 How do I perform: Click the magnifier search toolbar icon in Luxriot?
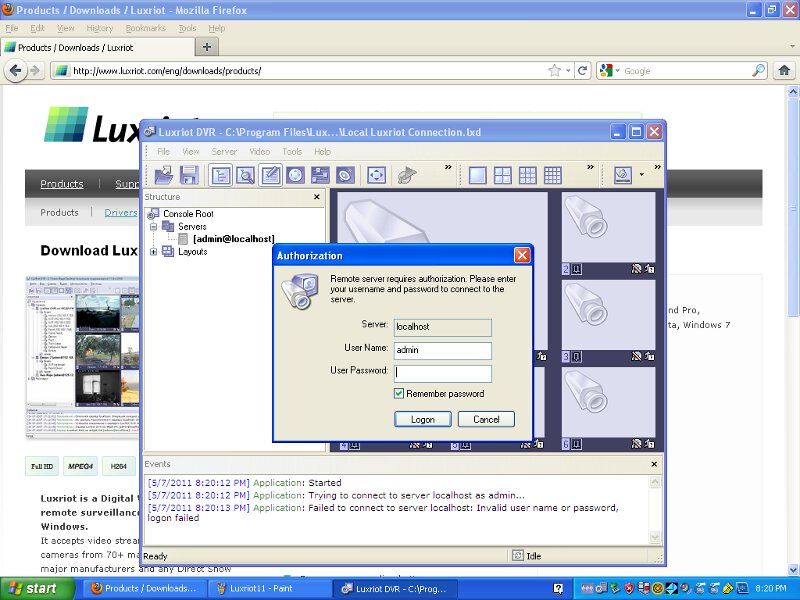point(245,175)
